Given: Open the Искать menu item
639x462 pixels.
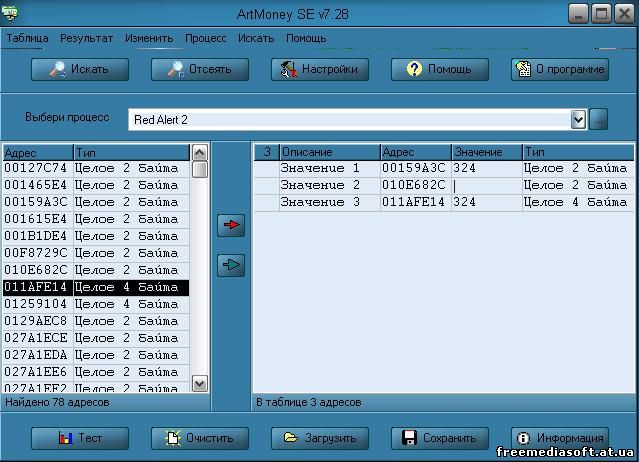Looking at the screenshot, I should pyautogui.click(x=256, y=38).
